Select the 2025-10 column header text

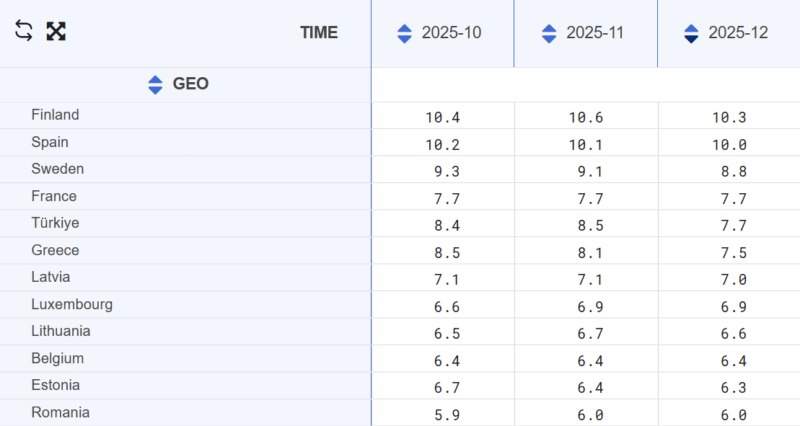451,33
